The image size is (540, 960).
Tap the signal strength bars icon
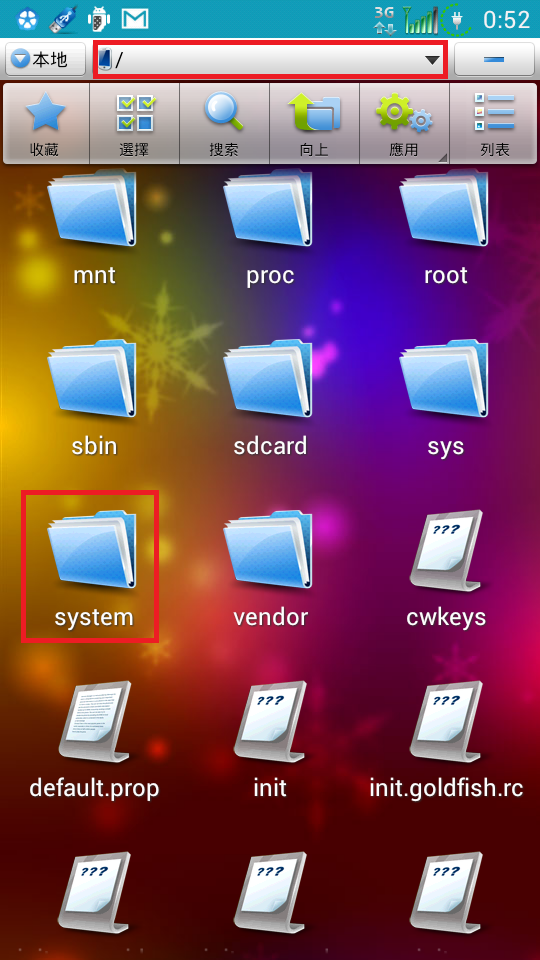pos(420,19)
